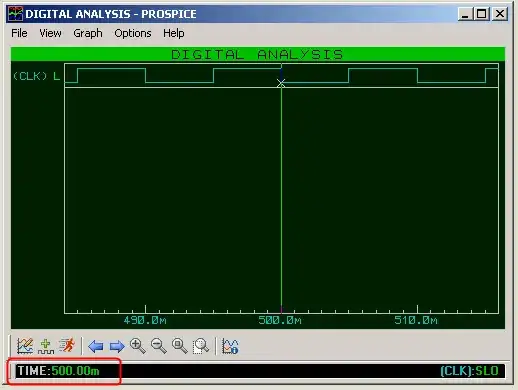The height and width of the screenshot is (390, 518).
Task: View the simulation log icon
Action: tap(230, 346)
